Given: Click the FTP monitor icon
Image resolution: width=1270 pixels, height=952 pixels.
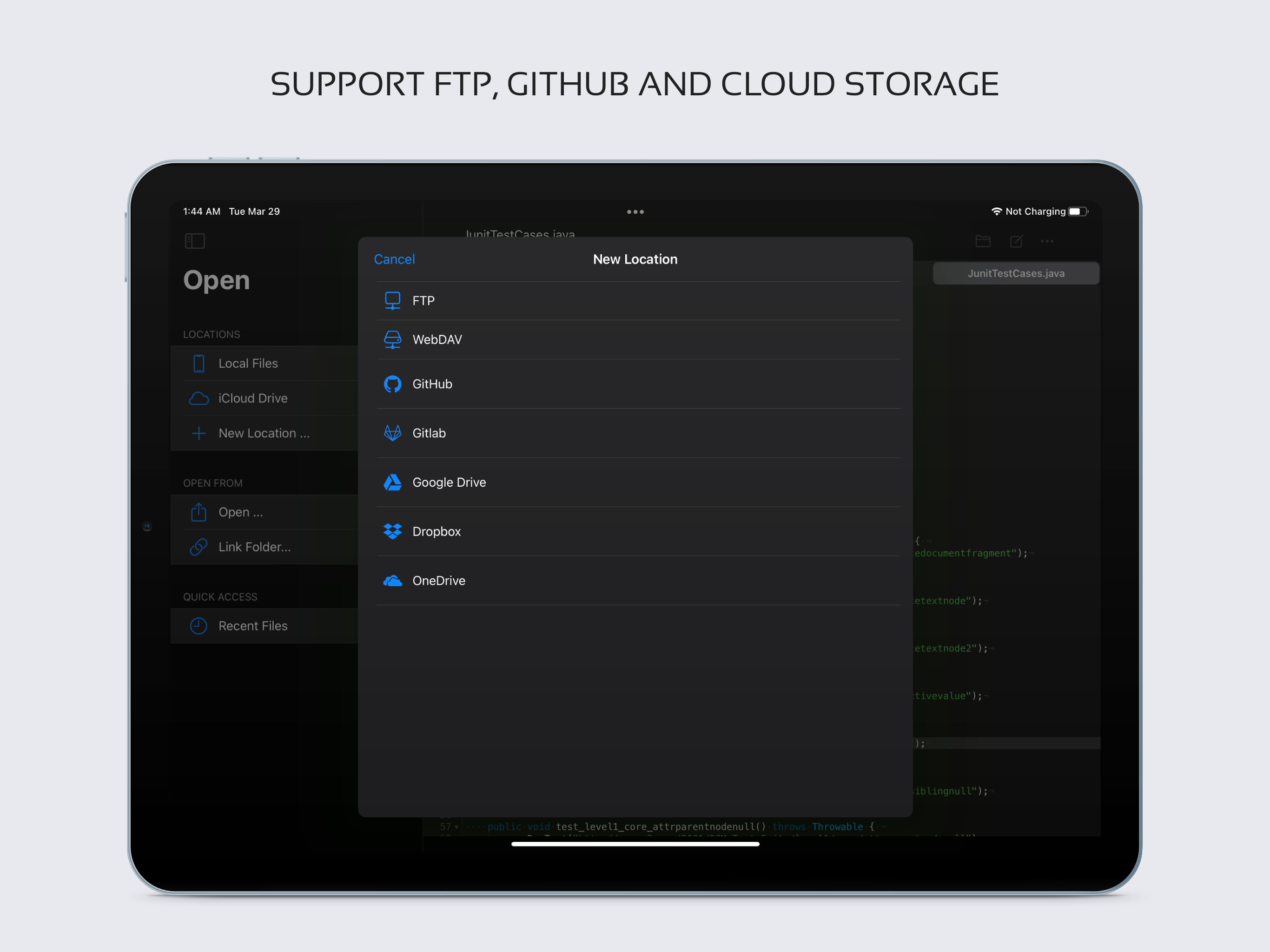Looking at the screenshot, I should (x=392, y=300).
